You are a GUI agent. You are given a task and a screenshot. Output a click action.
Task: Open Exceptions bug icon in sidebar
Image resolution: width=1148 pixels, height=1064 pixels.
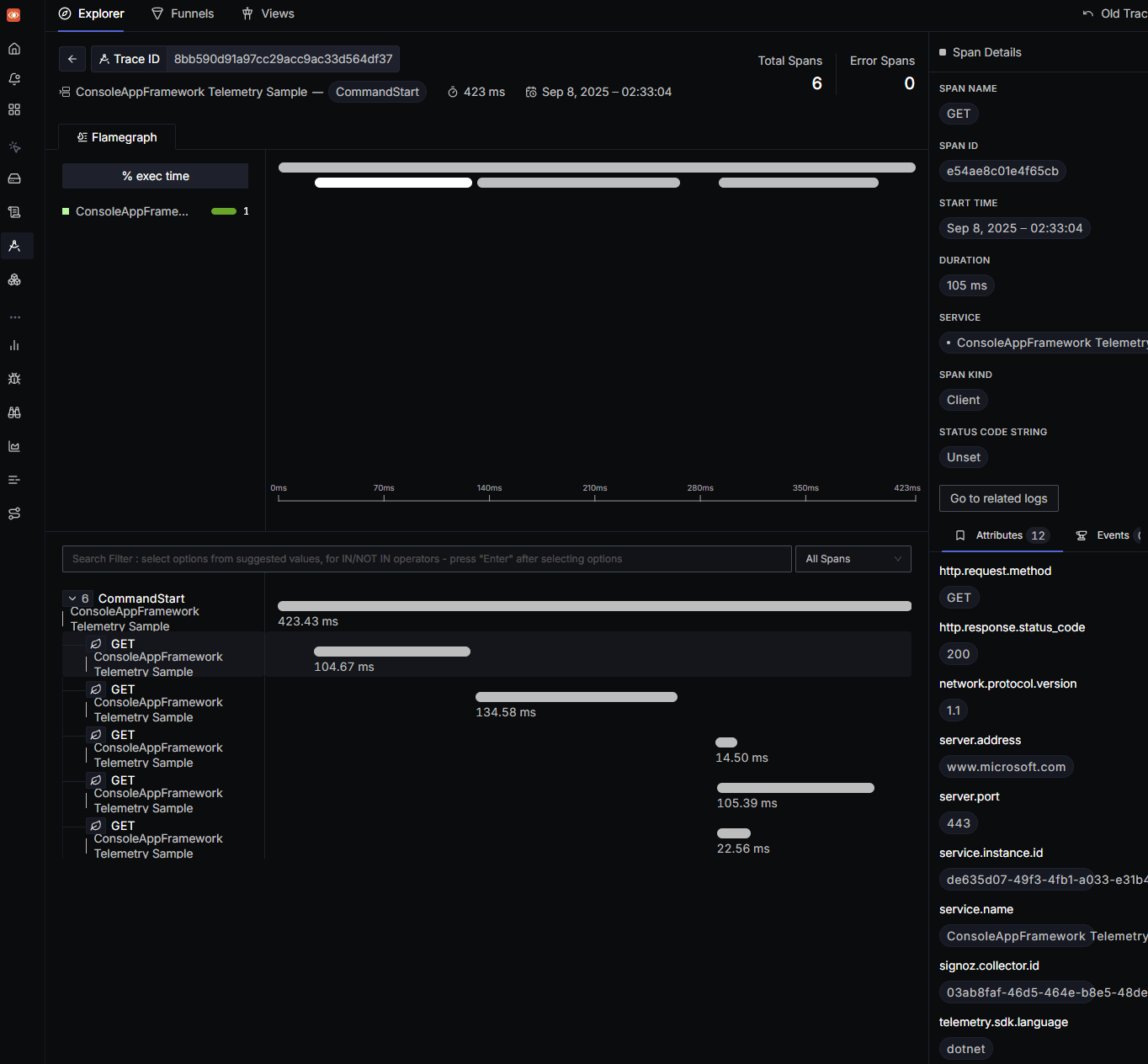[14, 379]
